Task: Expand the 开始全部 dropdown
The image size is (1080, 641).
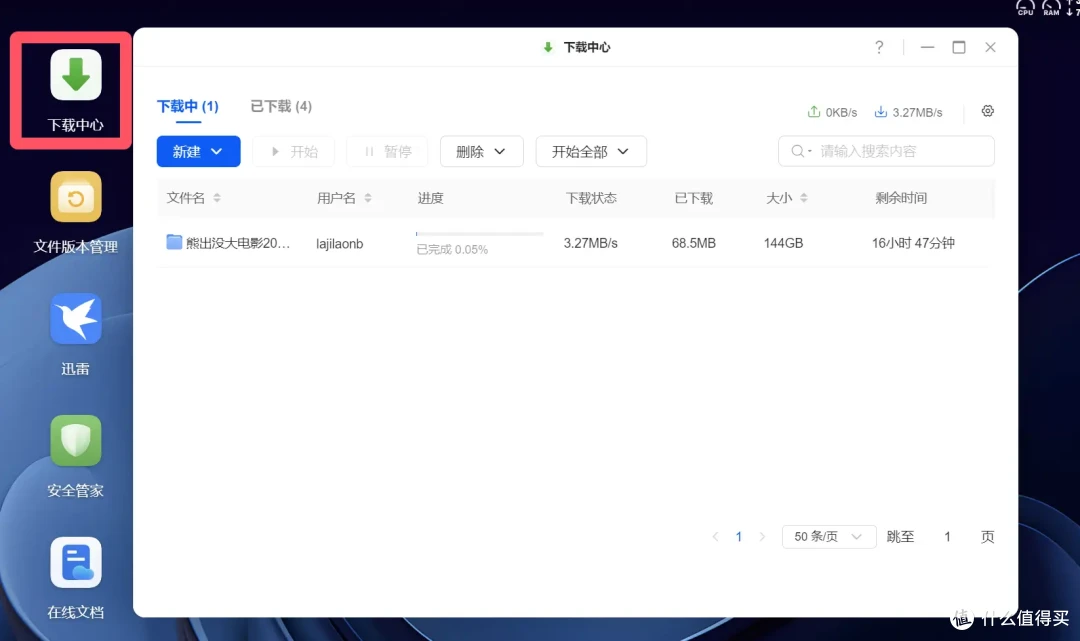Action: [x=591, y=151]
